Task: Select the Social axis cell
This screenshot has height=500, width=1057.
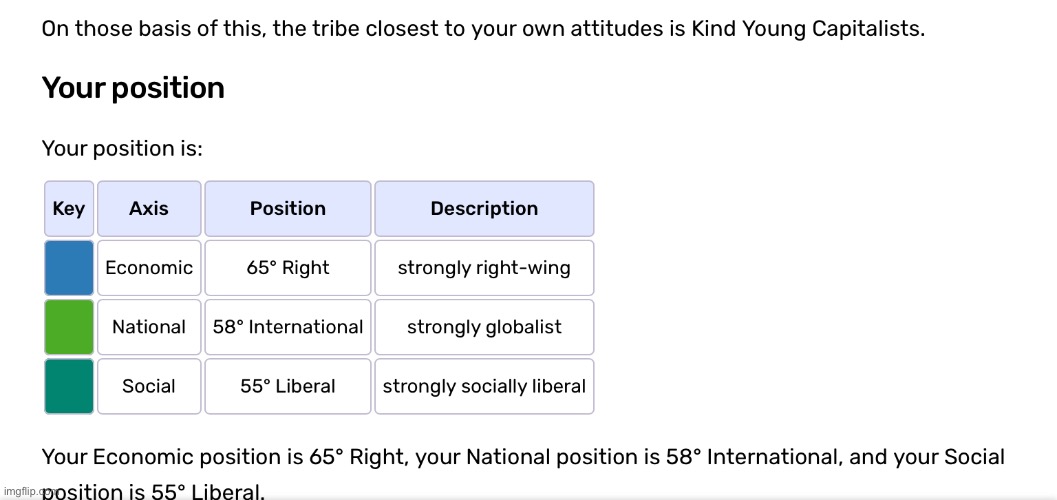Action: pos(149,386)
